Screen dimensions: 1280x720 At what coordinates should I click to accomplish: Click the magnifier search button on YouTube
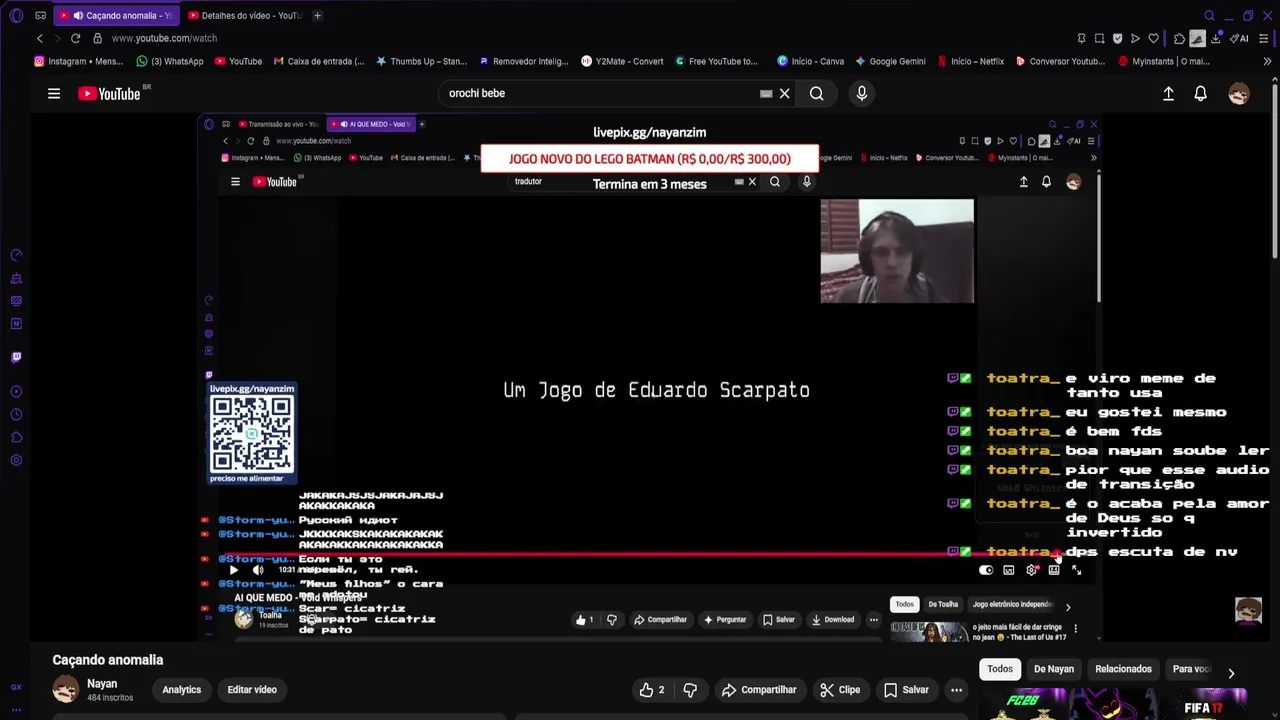point(817,93)
